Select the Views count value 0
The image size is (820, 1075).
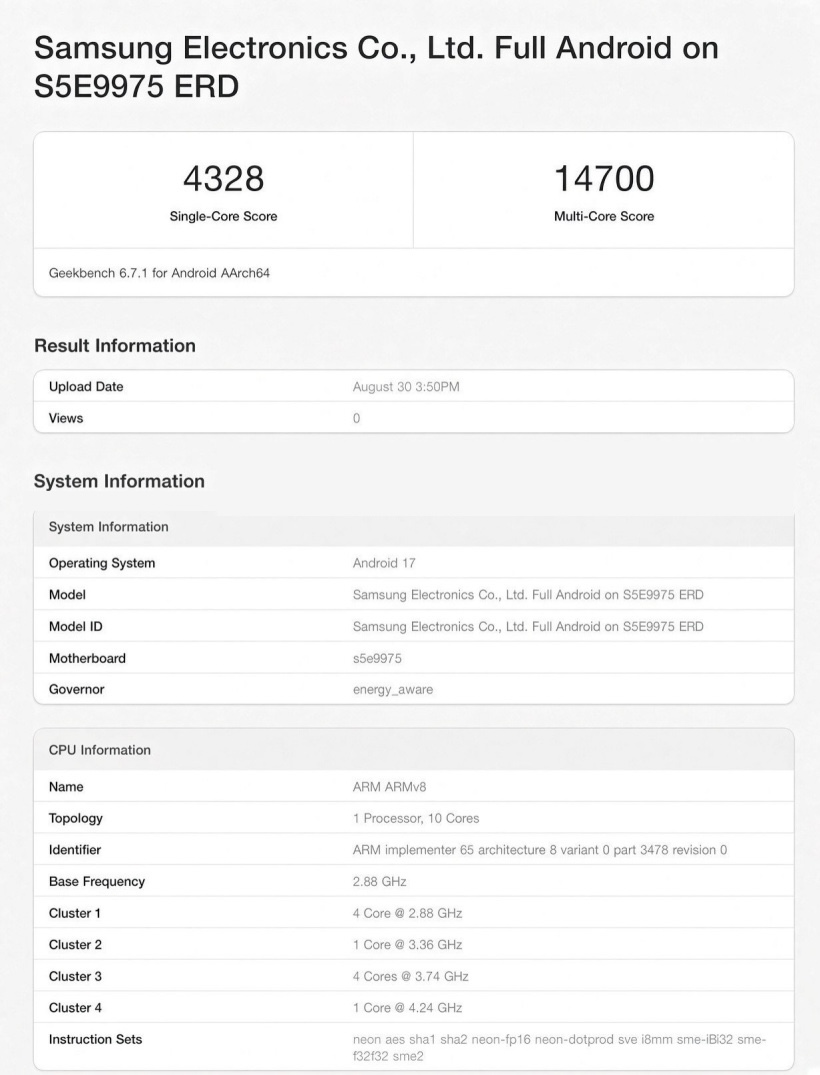[357, 418]
